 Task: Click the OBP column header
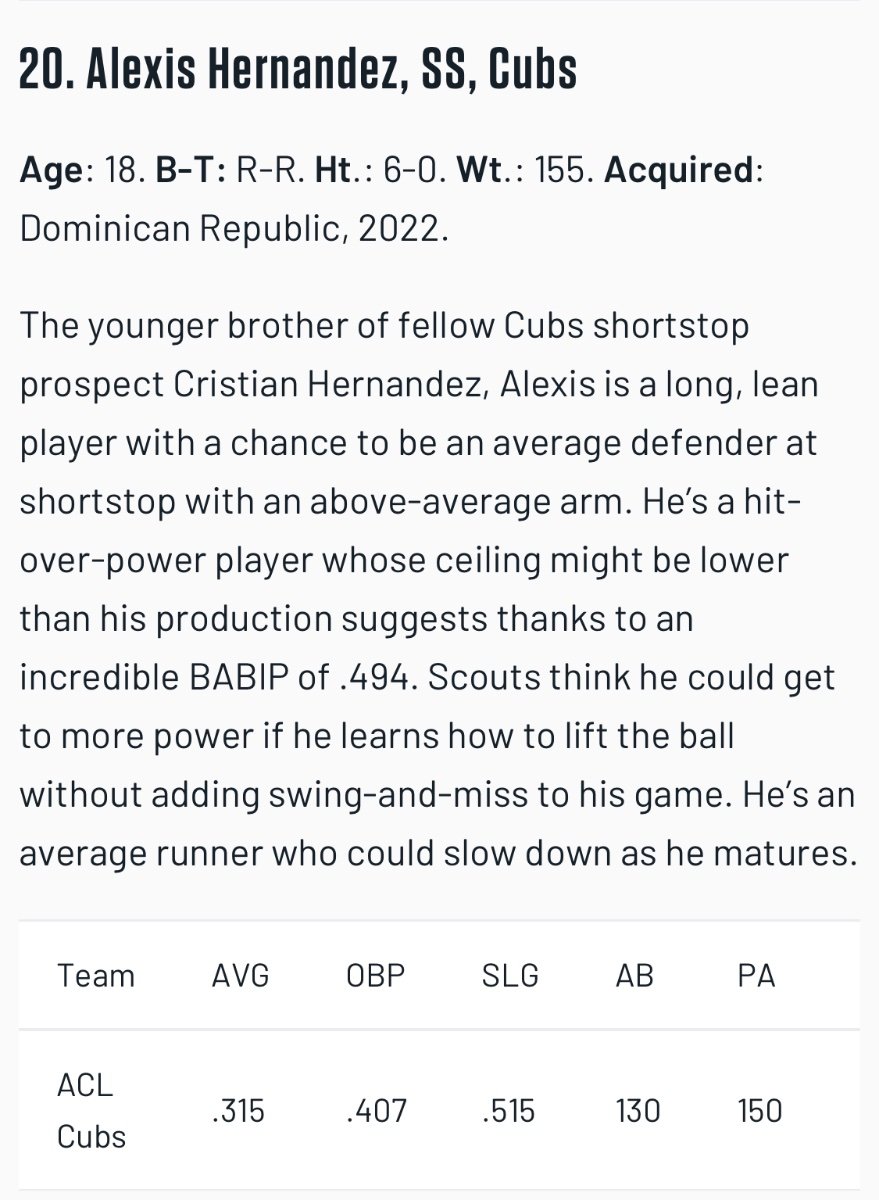pyautogui.click(x=375, y=975)
